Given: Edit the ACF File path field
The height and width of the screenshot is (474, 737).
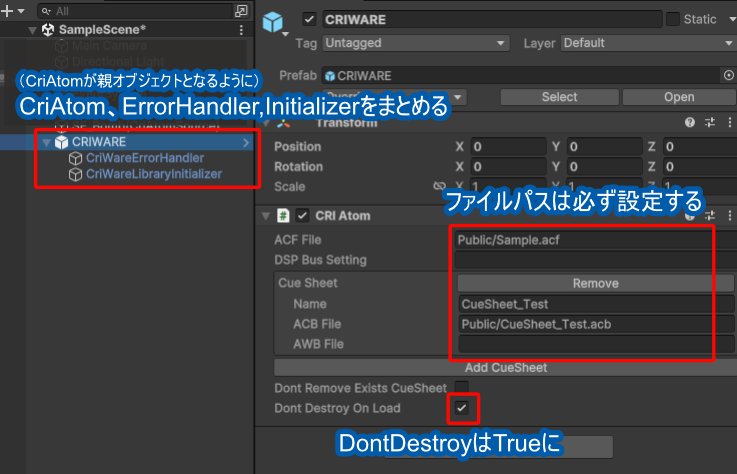Looking at the screenshot, I should pos(595,240).
